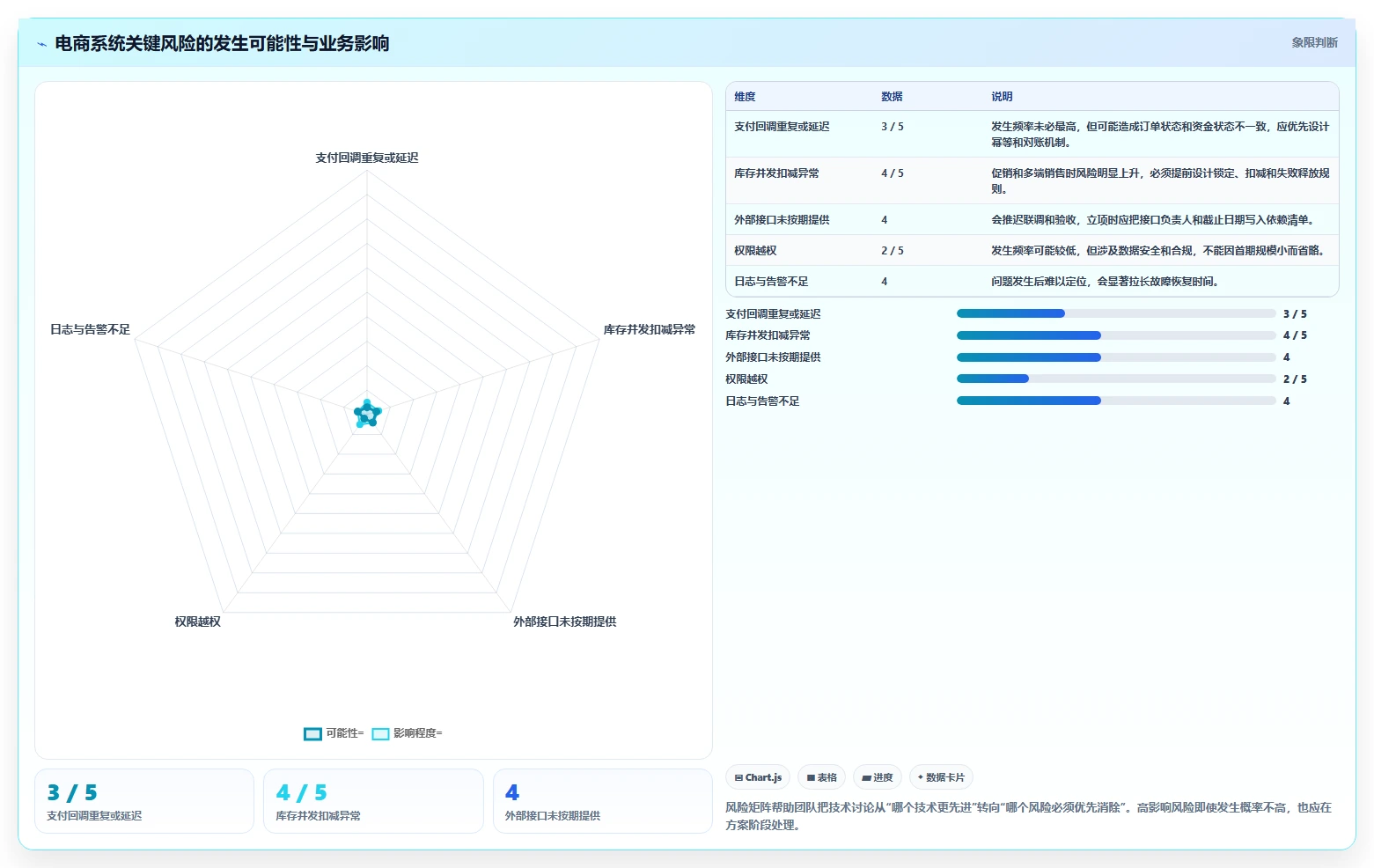
Task: Click the radar axis label 支付回调重复或延迟
Action: (x=367, y=158)
